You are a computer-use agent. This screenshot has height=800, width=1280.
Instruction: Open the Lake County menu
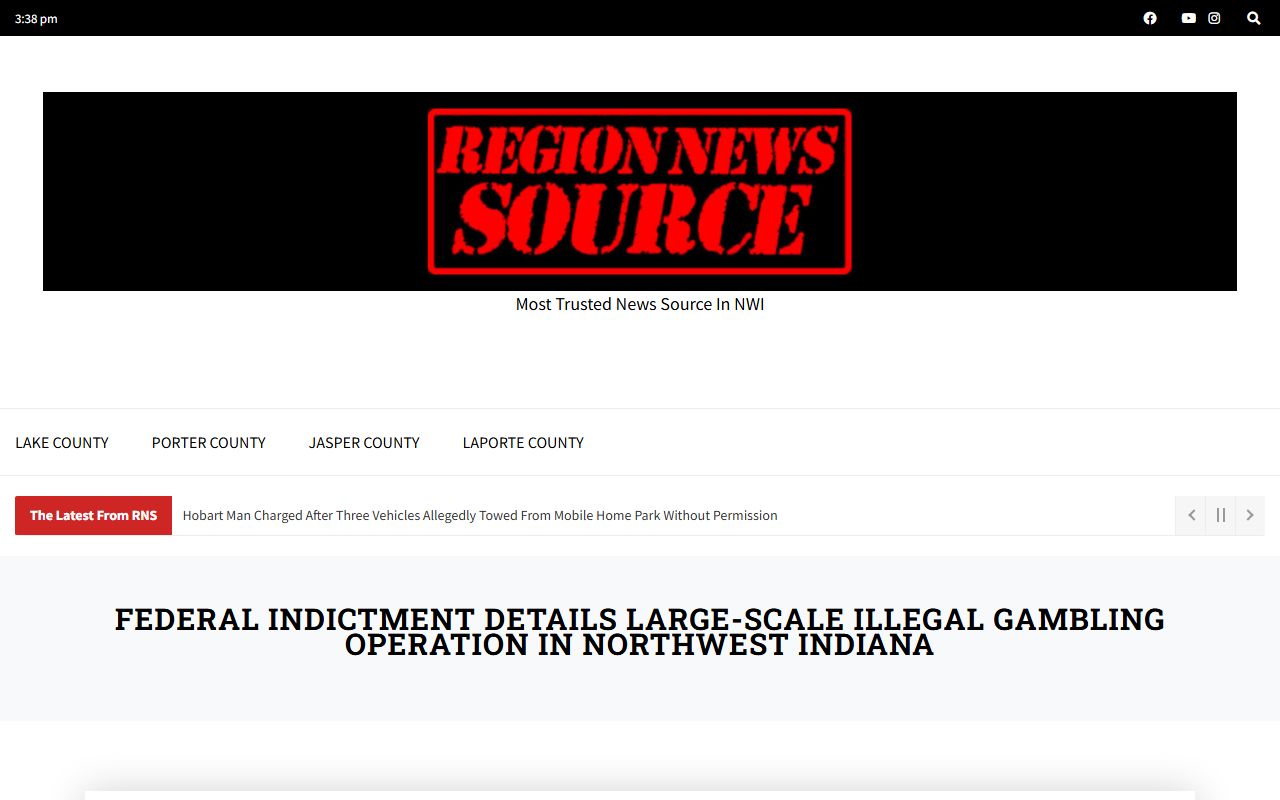click(62, 442)
